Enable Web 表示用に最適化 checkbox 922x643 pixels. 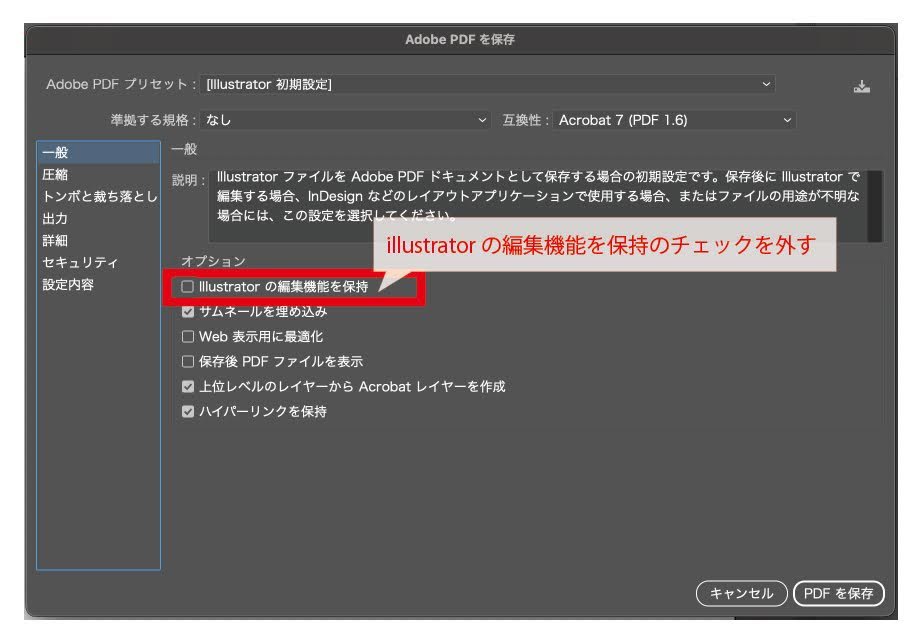coord(188,336)
